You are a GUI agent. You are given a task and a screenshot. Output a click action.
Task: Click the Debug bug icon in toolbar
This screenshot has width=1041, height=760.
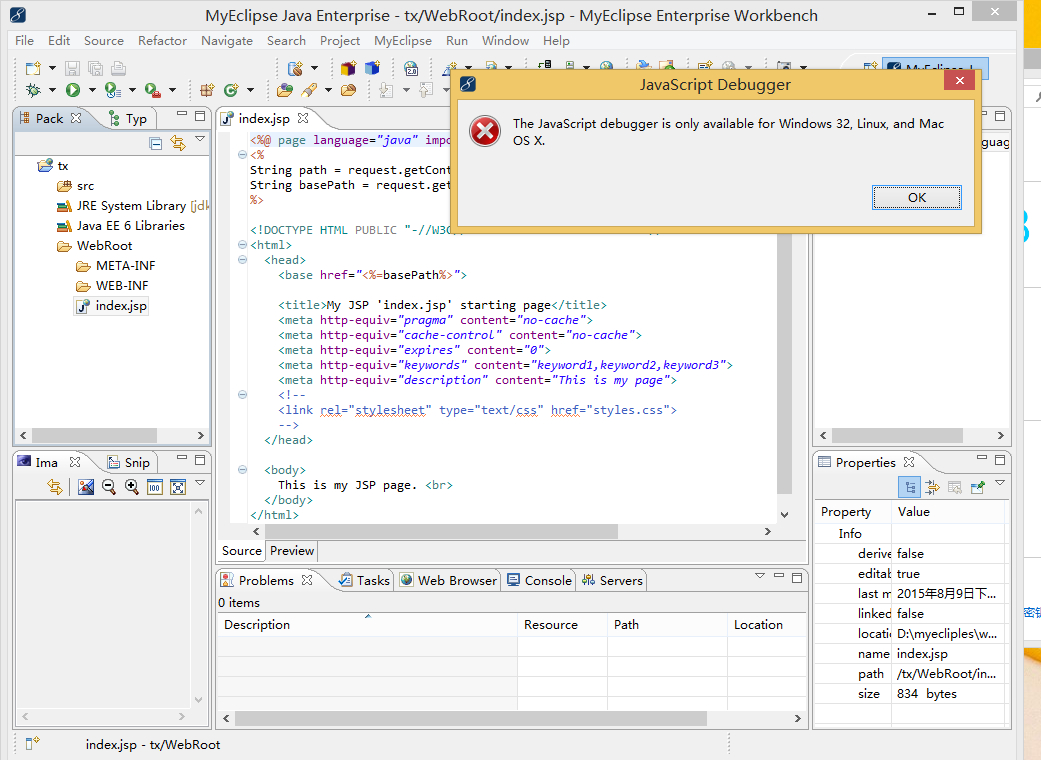click(33, 90)
